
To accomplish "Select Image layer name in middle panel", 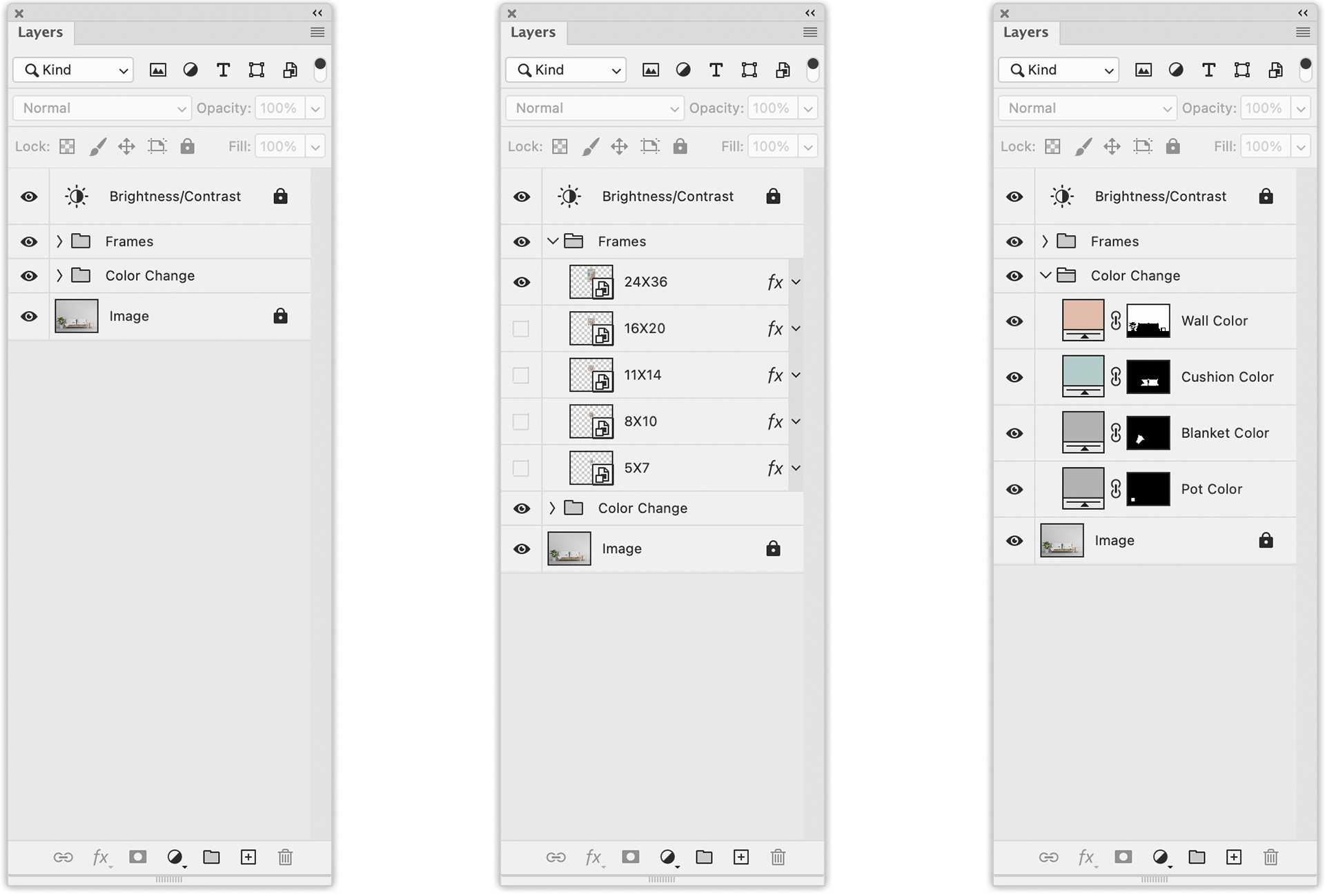I will click(x=621, y=548).
